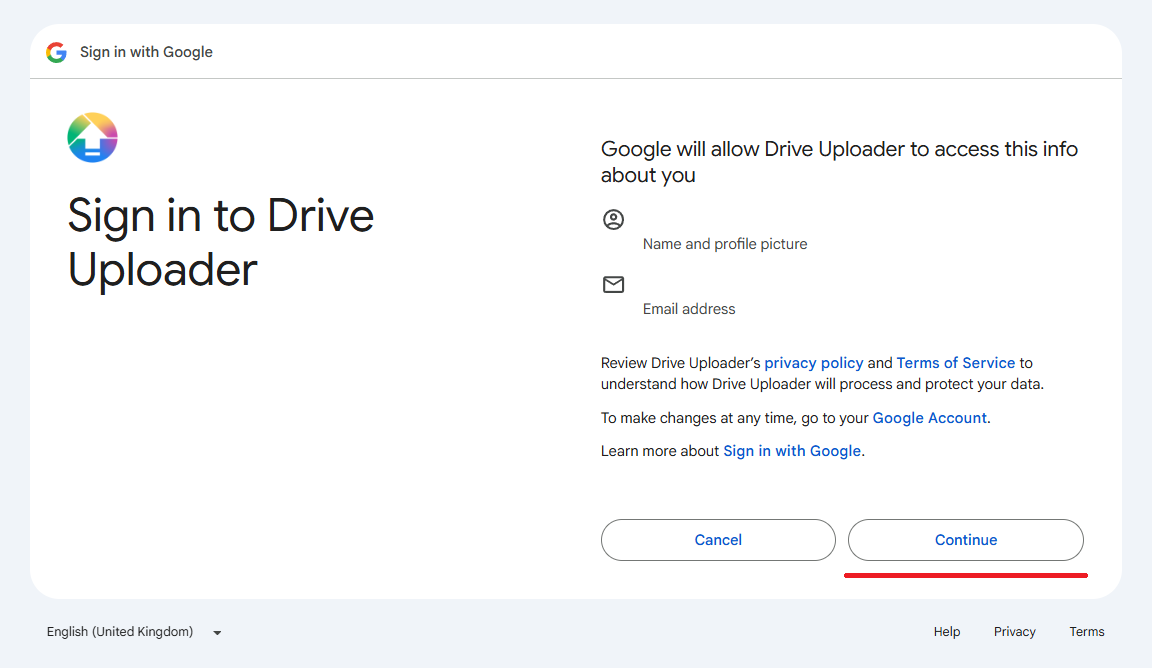Screen dimensions: 1152x668
Task: Click the 'Google will allow Drive Uploader' heading
Action: point(839,162)
